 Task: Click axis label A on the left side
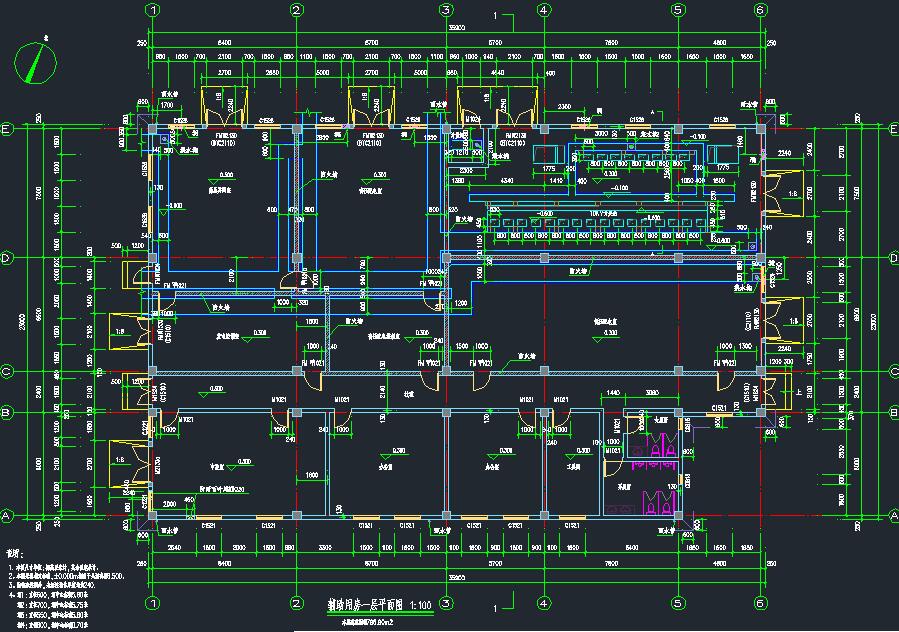pyautogui.click(x=6, y=516)
